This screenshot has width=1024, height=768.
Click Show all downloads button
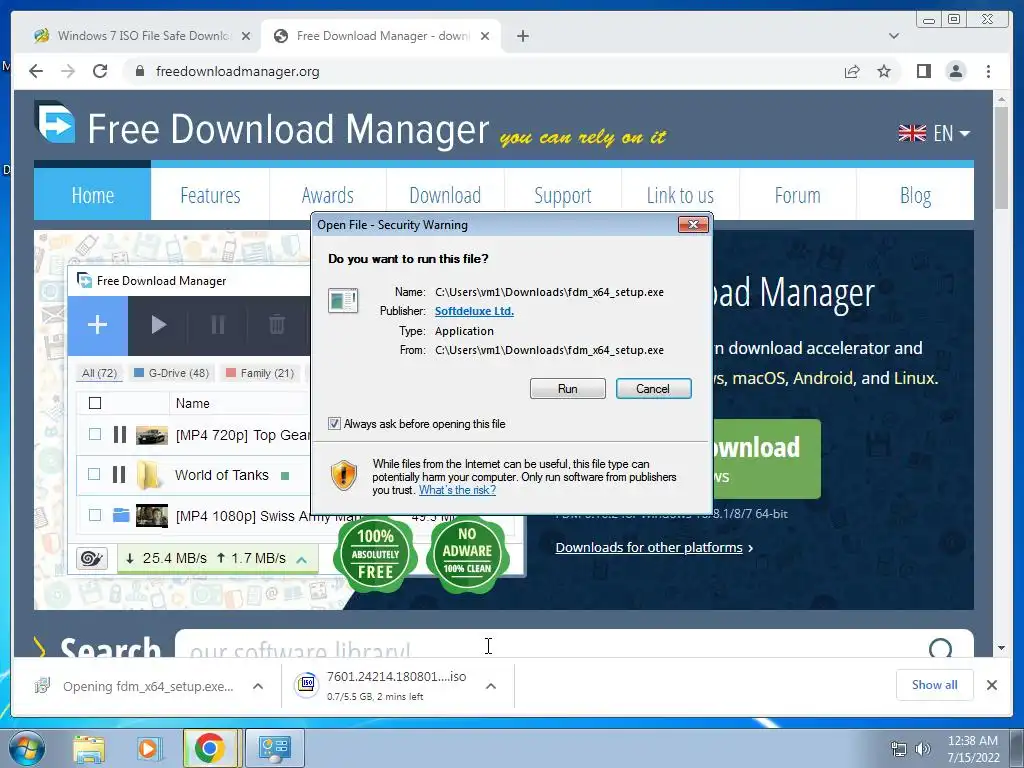click(935, 685)
